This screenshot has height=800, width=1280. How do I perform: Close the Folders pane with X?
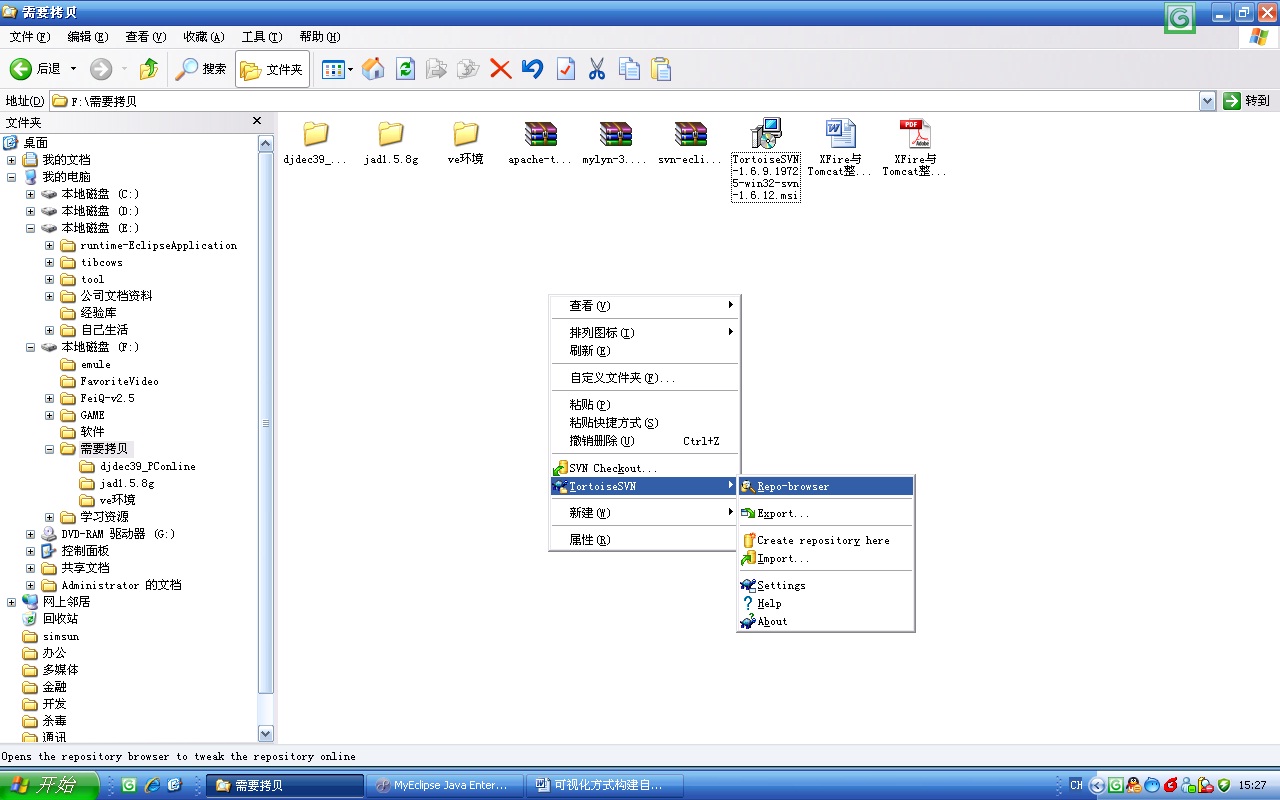[257, 121]
